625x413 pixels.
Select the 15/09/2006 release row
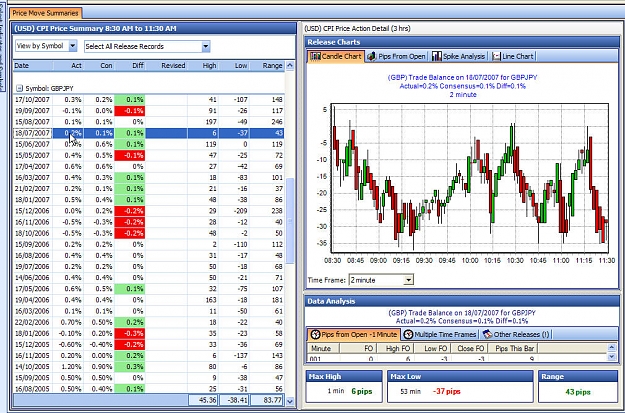pyautogui.click(x=149, y=244)
